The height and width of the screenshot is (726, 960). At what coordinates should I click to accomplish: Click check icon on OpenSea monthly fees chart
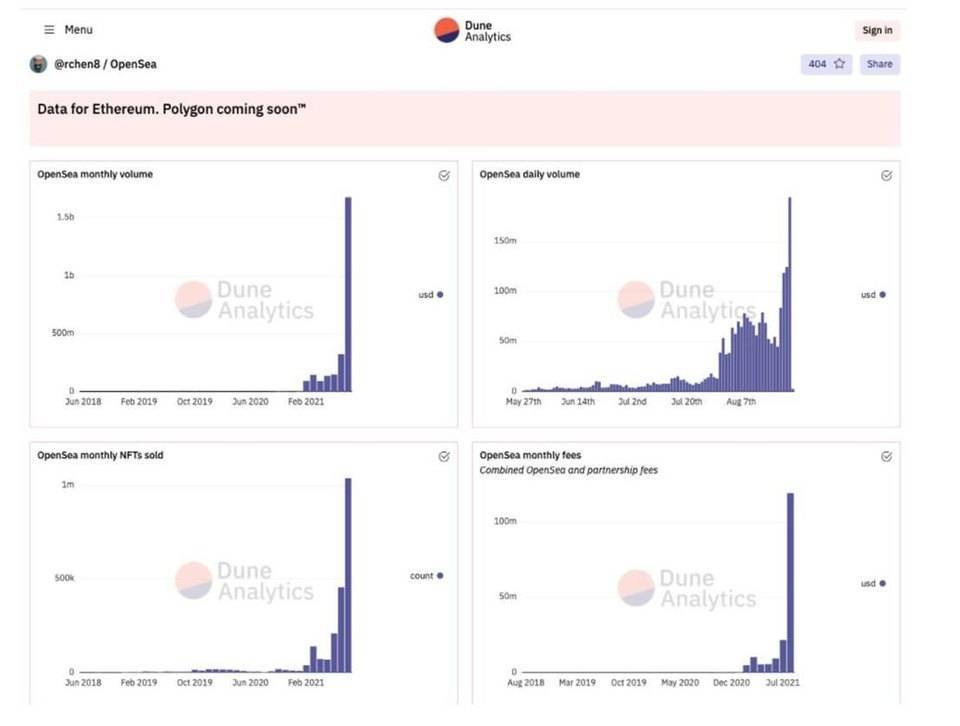(x=886, y=456)
